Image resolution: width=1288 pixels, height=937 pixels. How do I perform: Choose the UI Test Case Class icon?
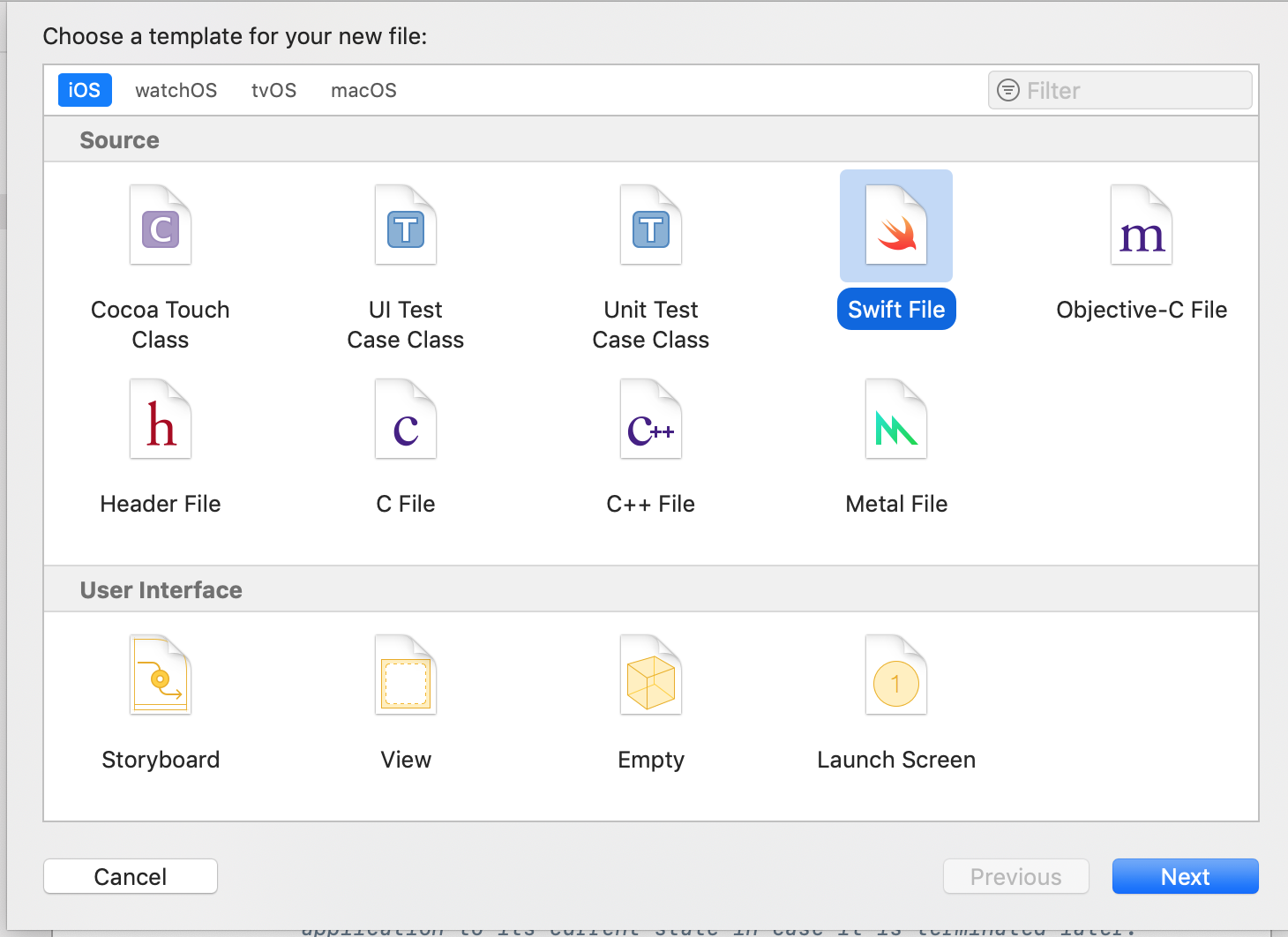406,225
